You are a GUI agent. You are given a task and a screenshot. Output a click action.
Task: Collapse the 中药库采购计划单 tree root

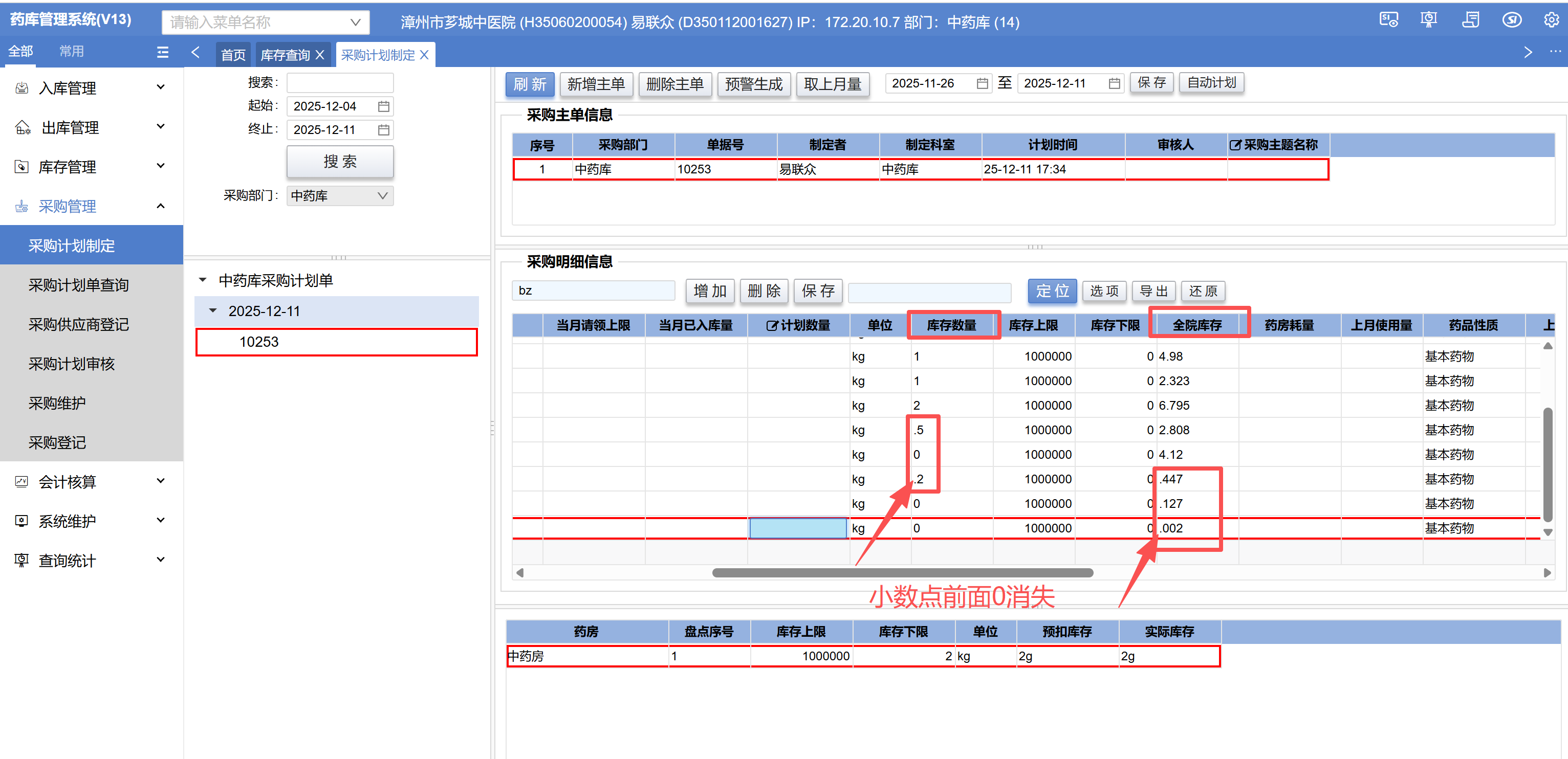click(x=203, y=280)
